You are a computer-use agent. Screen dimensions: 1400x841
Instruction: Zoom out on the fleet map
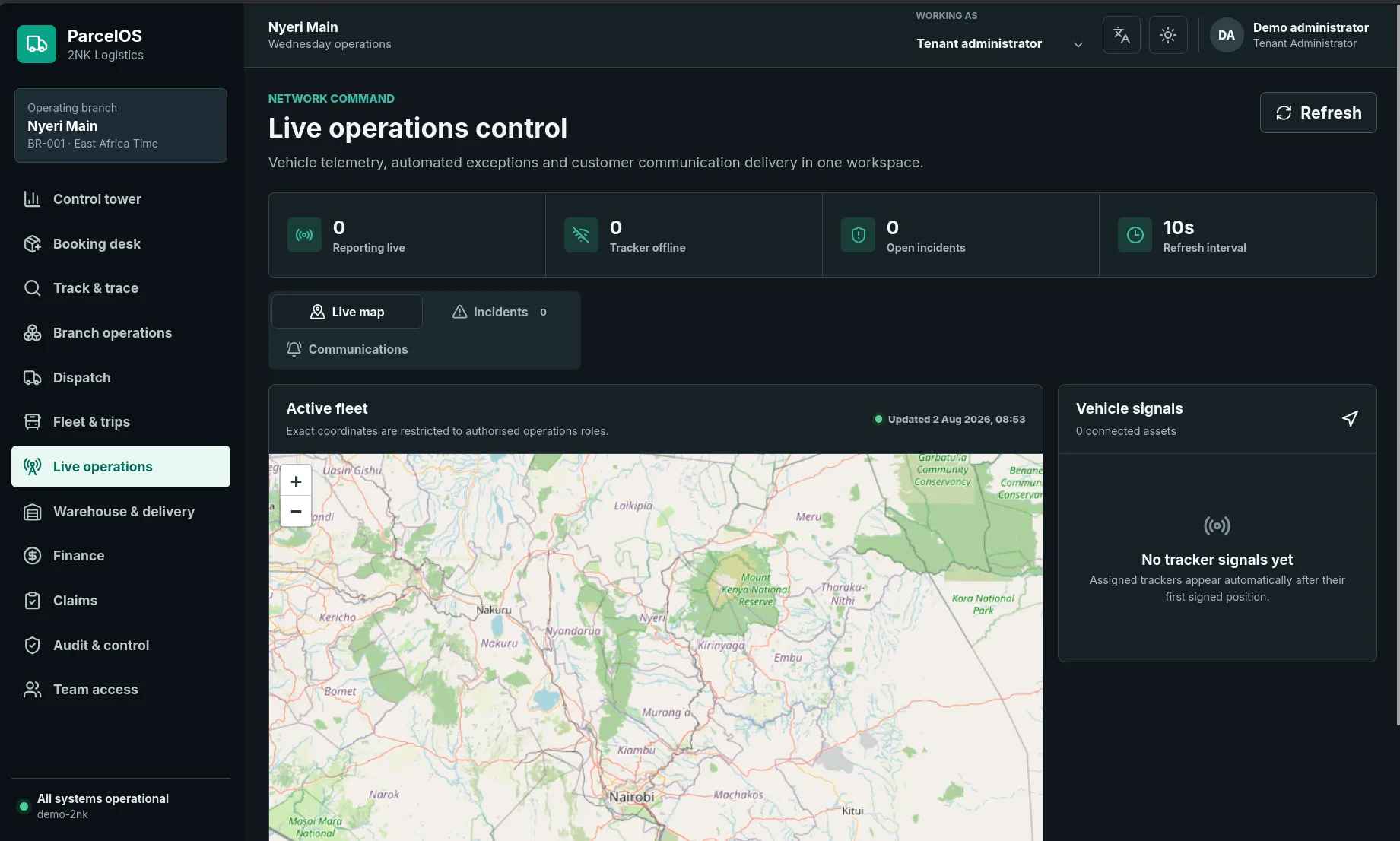(296, 512)
